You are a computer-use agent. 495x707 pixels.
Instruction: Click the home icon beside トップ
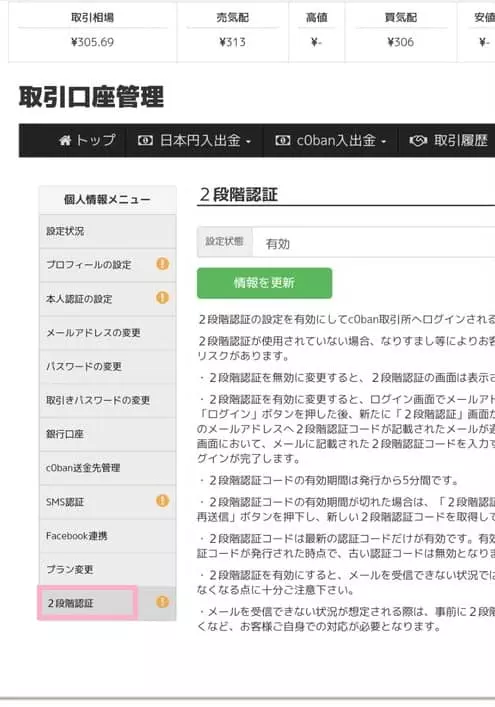click(x=65, y=141)
